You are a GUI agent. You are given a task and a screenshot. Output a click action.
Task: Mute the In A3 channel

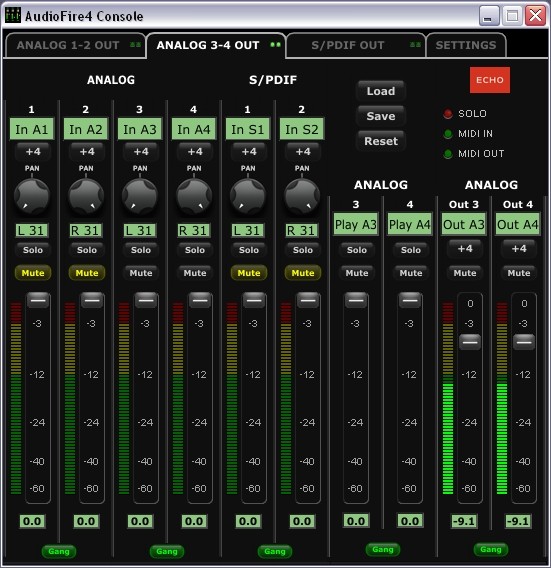[x=141, y=273]
